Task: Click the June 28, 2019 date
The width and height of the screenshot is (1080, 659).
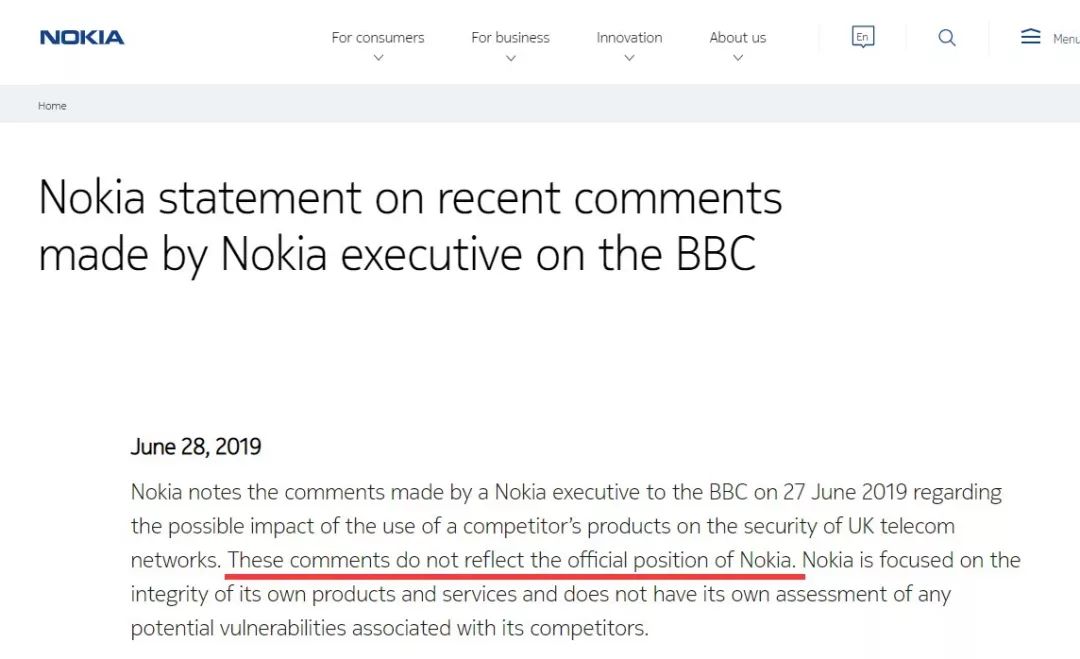Action: click(x=196, y=447)
